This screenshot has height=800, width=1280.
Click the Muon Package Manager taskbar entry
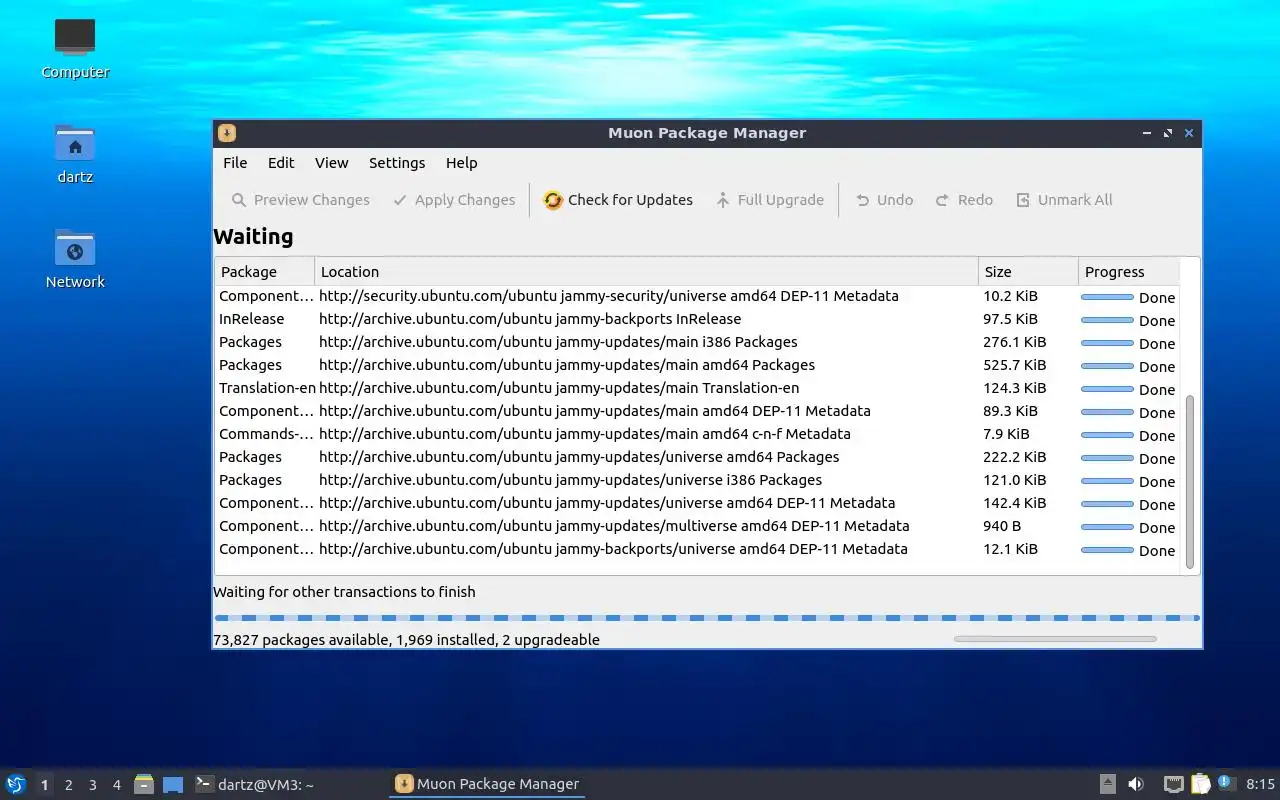487,784
